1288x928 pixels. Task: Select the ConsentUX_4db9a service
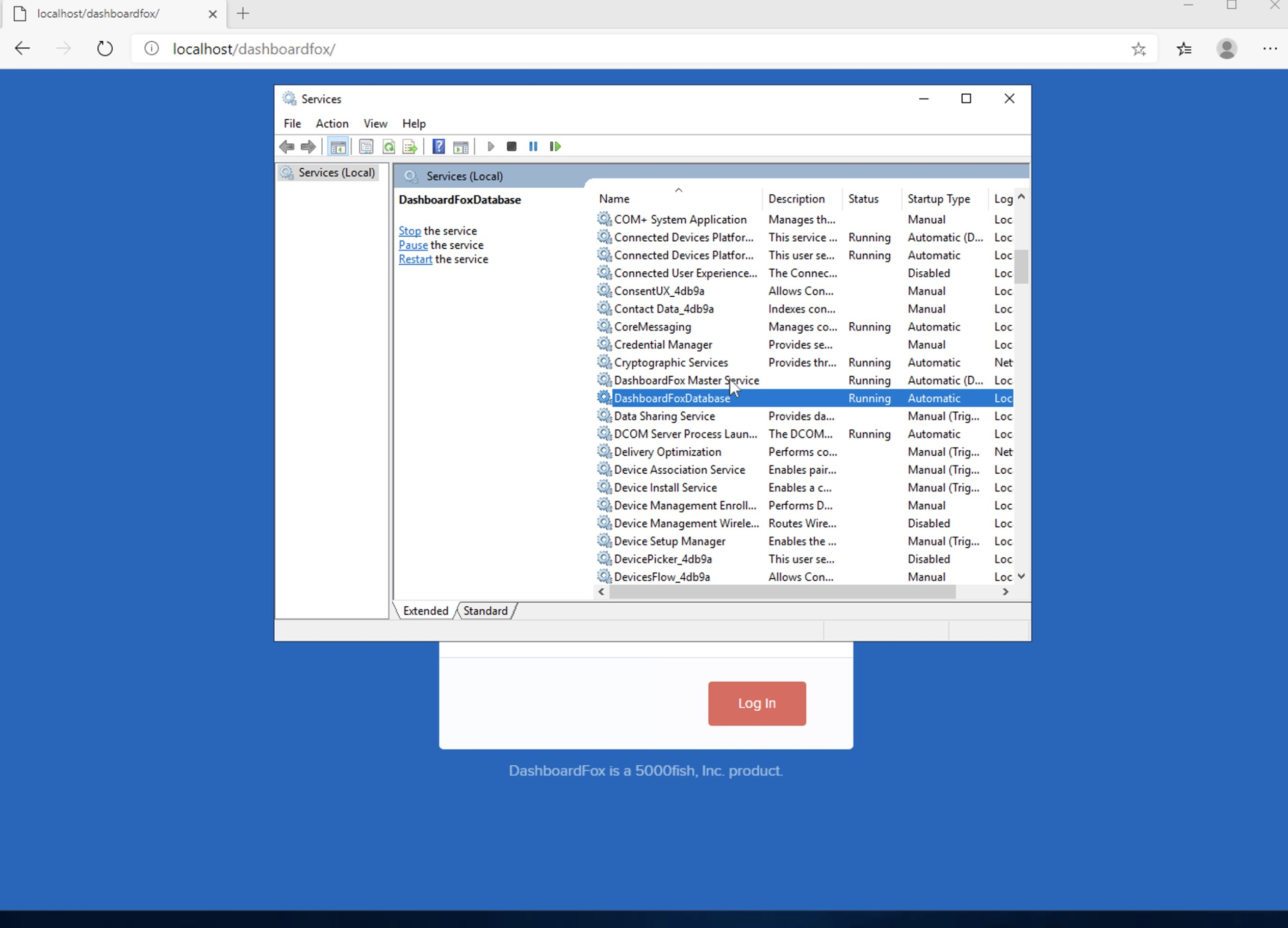coord(804,291)
